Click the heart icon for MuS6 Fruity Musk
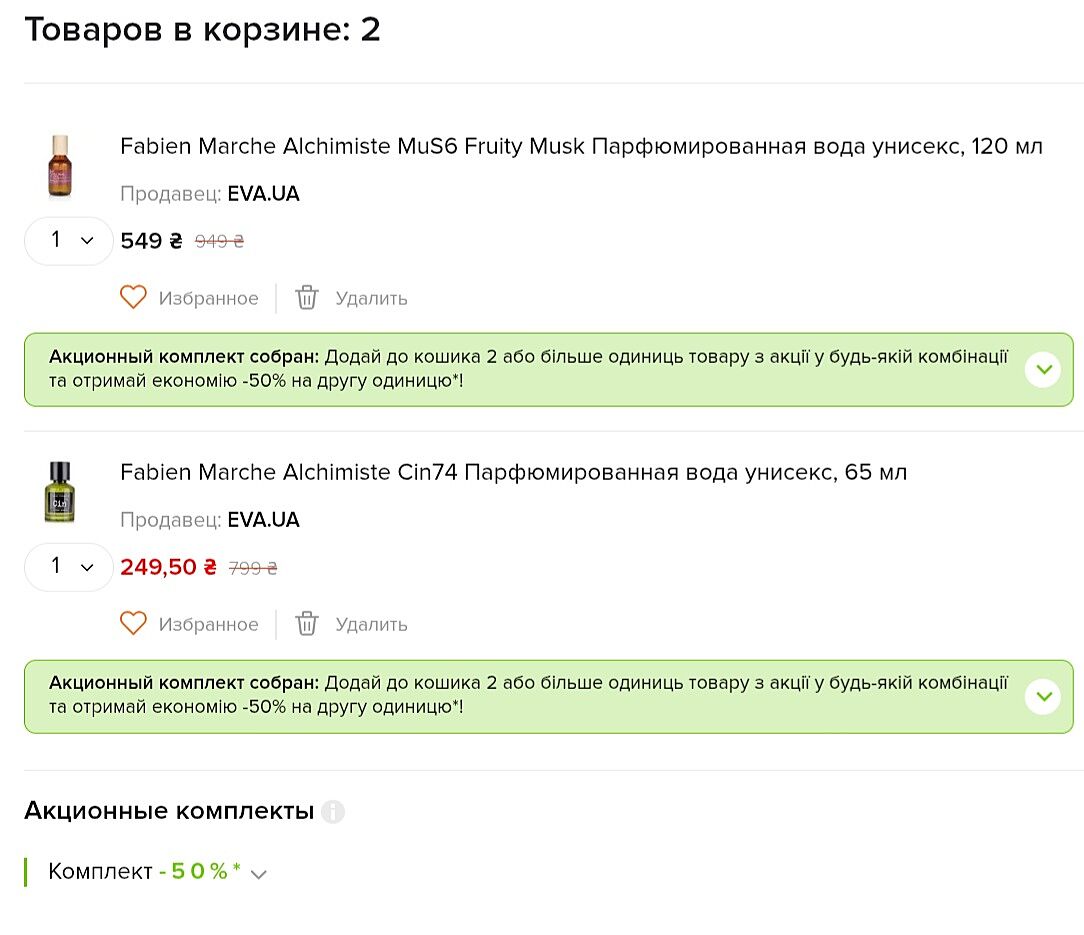This screenshot has width=1084, height=935. [x=133, y=297]
